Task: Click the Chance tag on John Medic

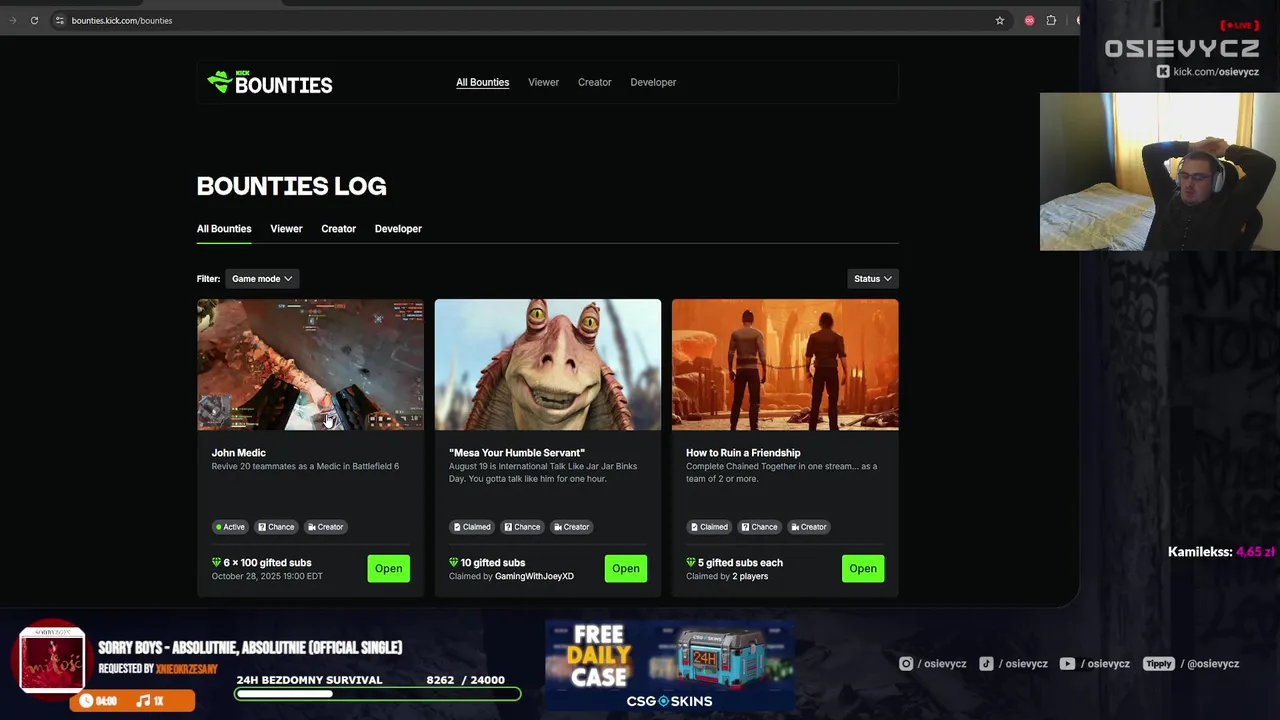Action: click(x=276, y=527)
